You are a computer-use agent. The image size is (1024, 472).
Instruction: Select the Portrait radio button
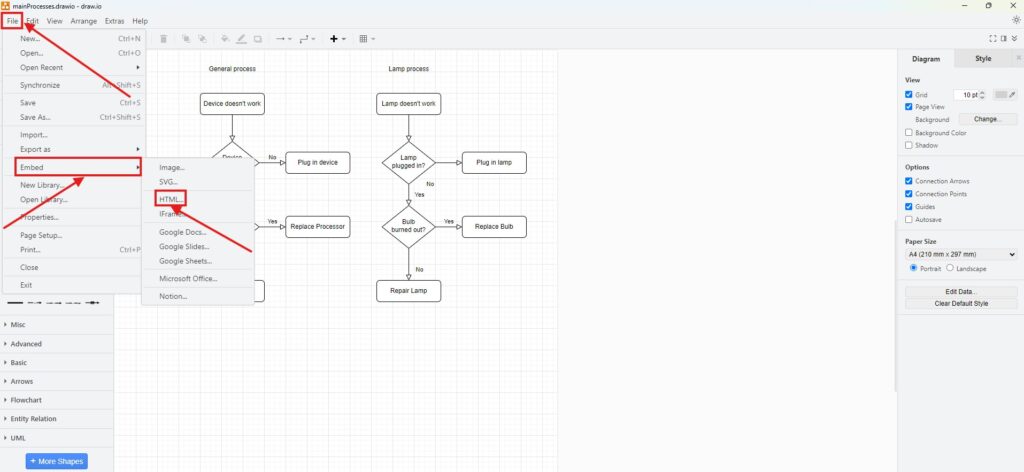(x=914, y=268)
